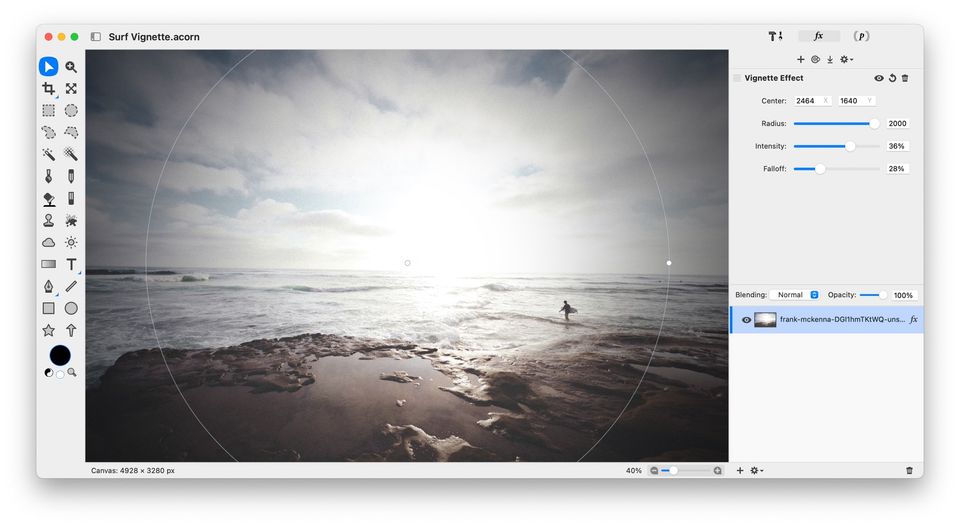Switch to the text tool options tab
Viewport: 960px width, 526px height.
(x=775, y=36)
